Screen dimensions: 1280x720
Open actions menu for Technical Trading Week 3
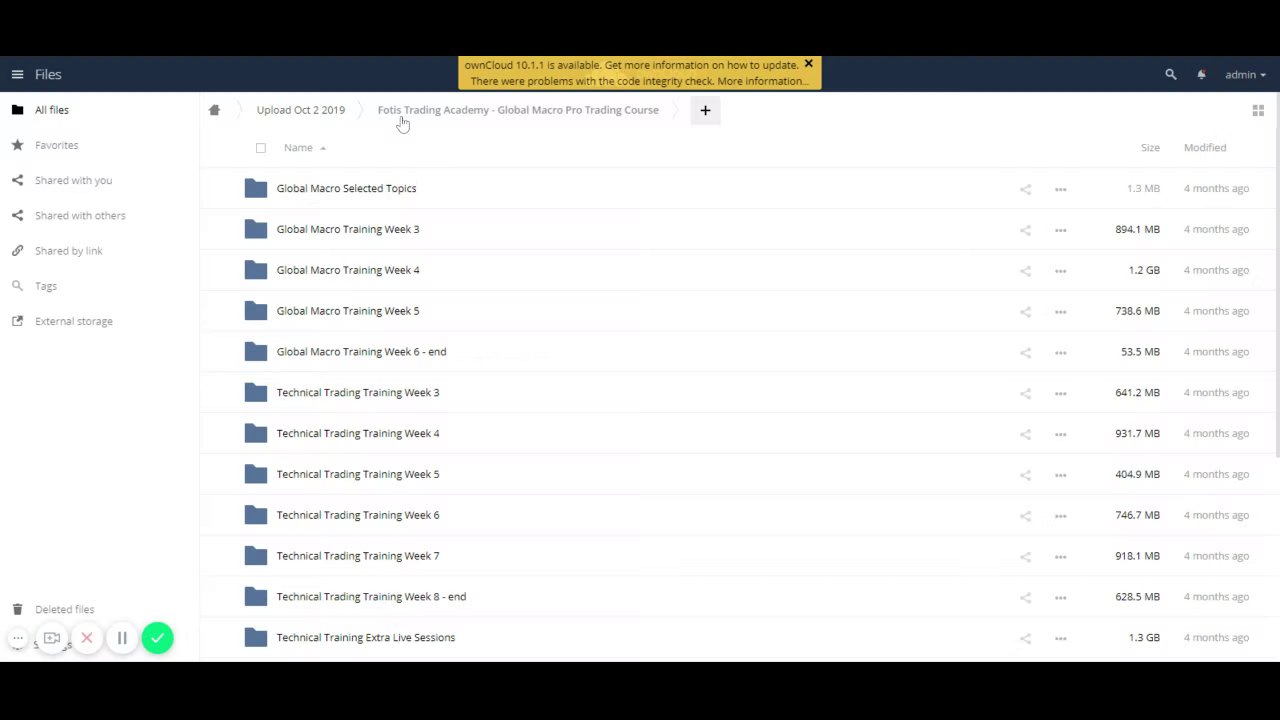click(x=1060, y=393)
